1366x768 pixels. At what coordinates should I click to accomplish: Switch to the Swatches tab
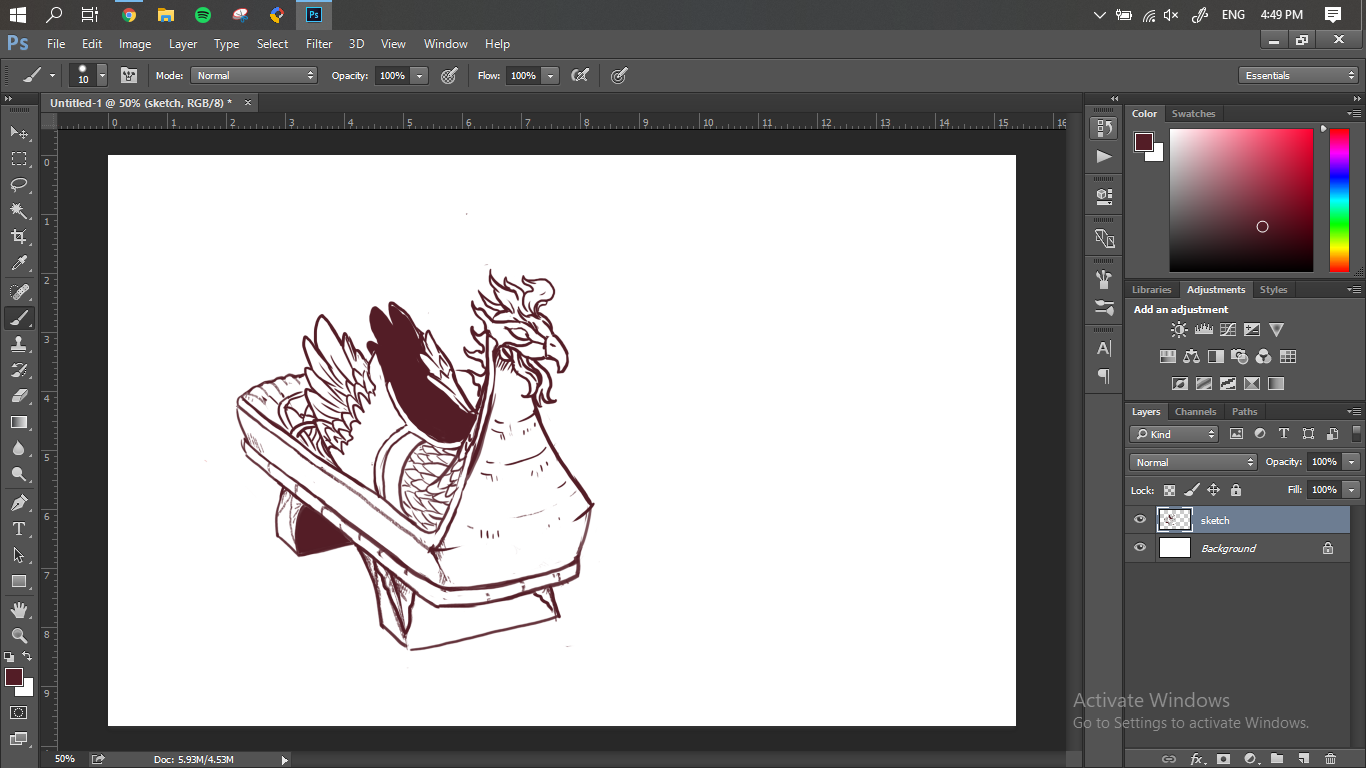coord(1193,114)
